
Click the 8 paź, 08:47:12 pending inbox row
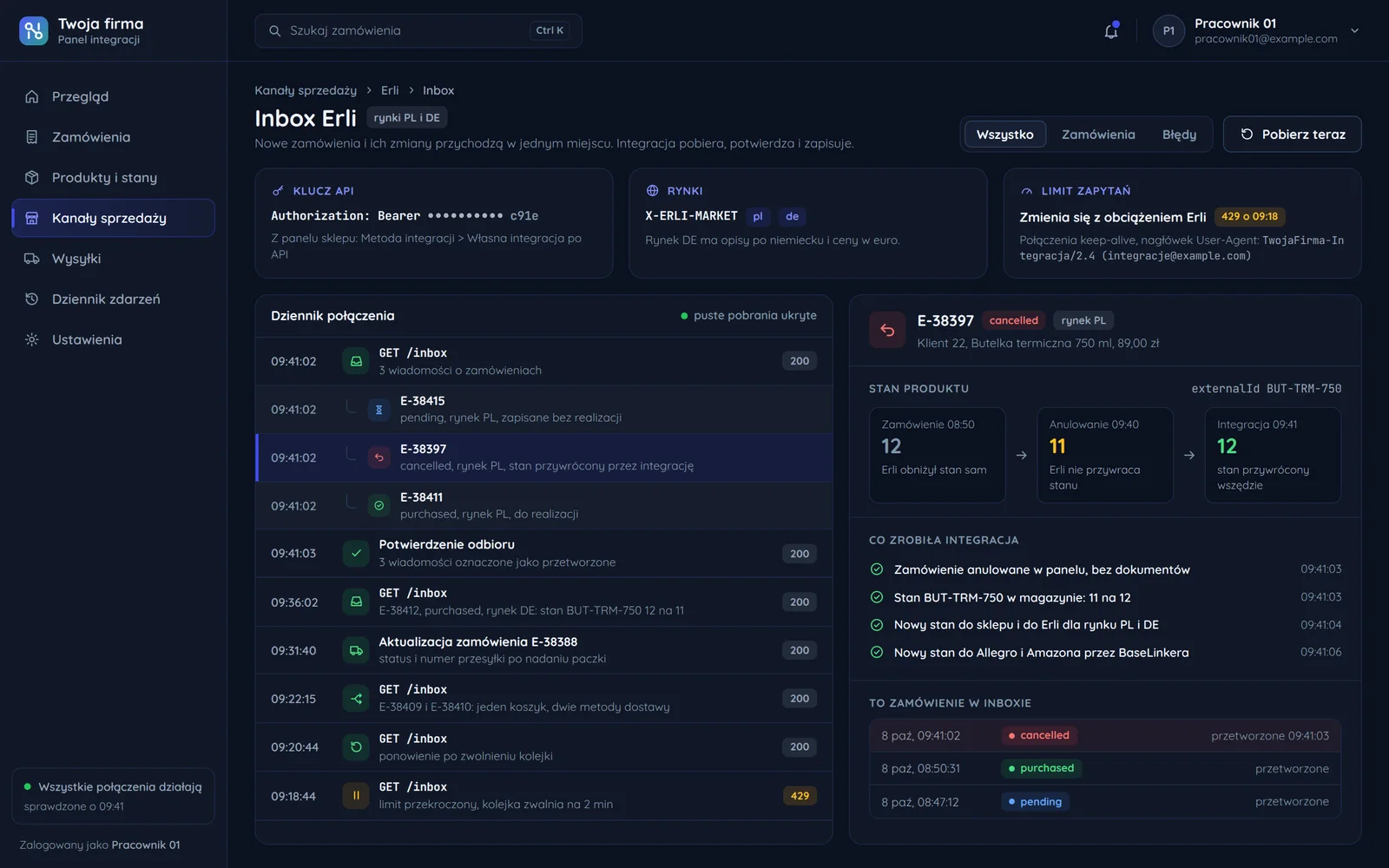click(1105, 802)
